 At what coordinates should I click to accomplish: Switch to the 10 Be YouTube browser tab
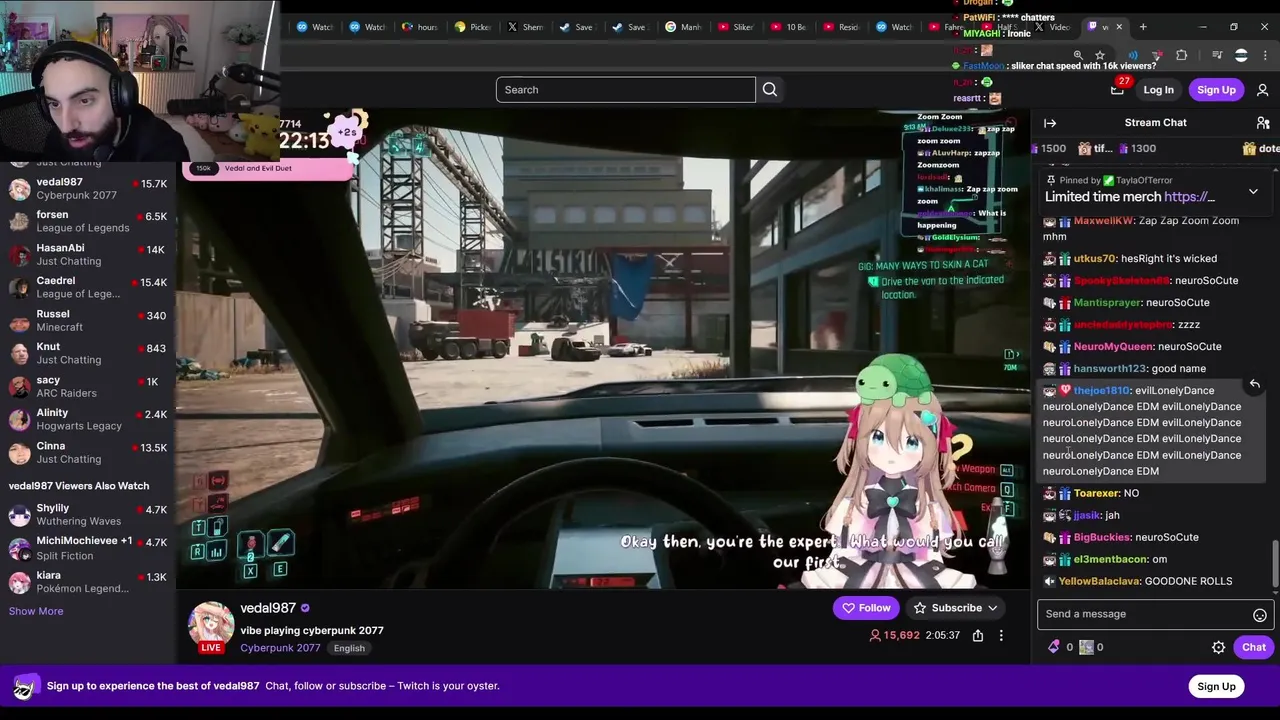point(788,27)
